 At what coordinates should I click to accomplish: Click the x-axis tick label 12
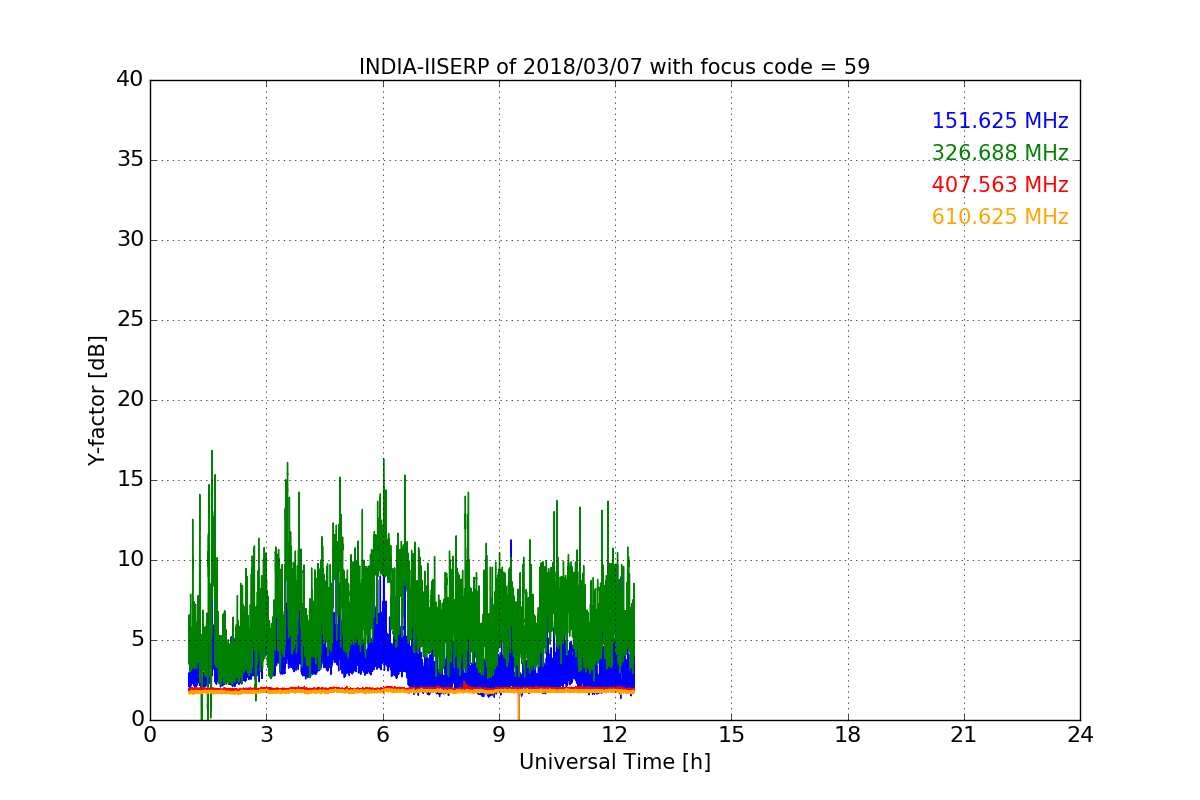(x=615, y=735)
